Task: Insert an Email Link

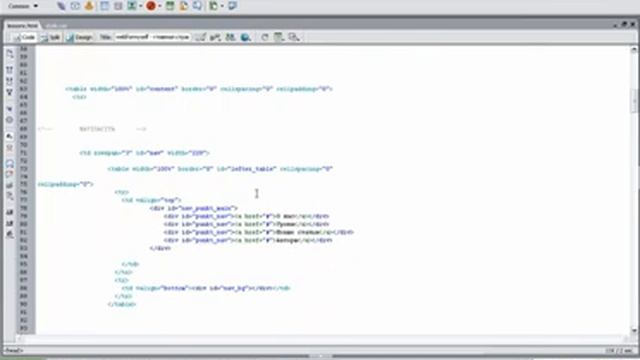Action: pyautogui.click(x=75, y=6)
